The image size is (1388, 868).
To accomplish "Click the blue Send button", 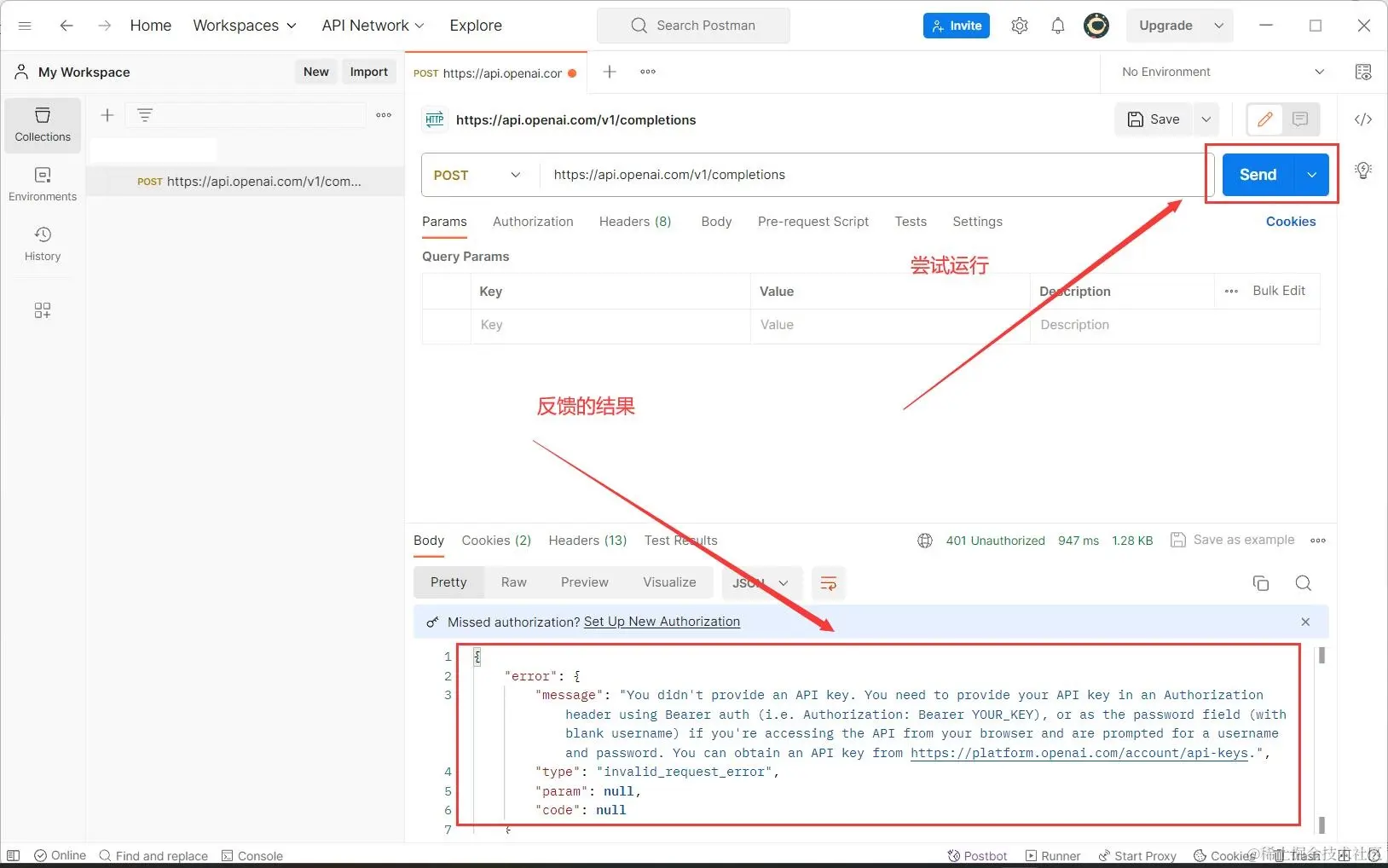I will 1258,175.
